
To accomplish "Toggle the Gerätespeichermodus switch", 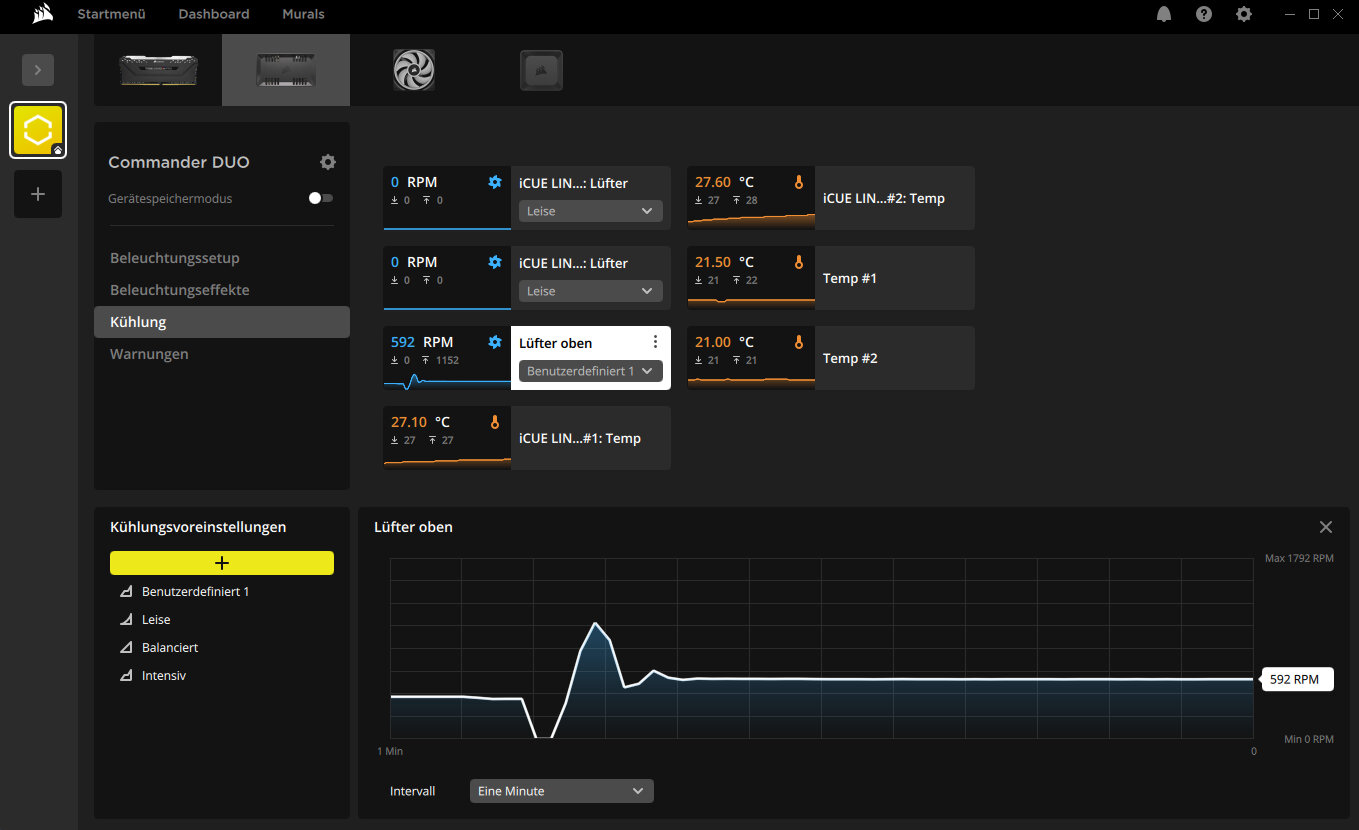I will coord(320,198).
